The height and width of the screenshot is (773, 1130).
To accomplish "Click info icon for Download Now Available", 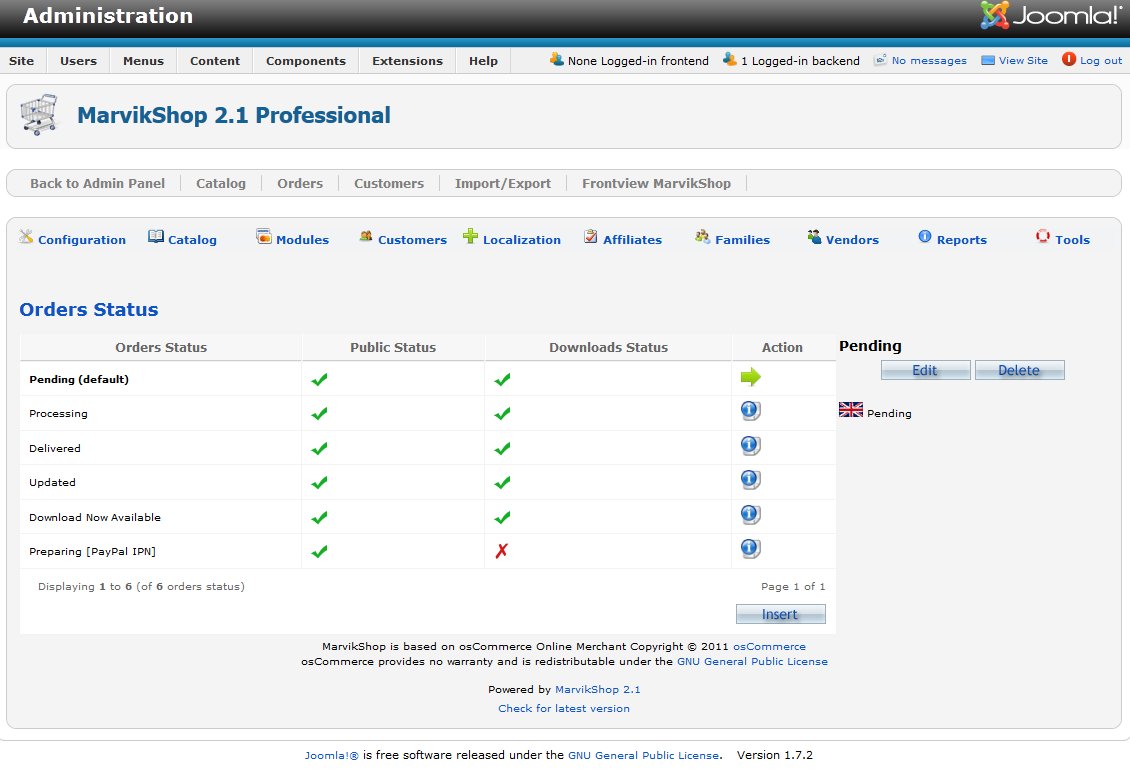I will pos(750,514).
